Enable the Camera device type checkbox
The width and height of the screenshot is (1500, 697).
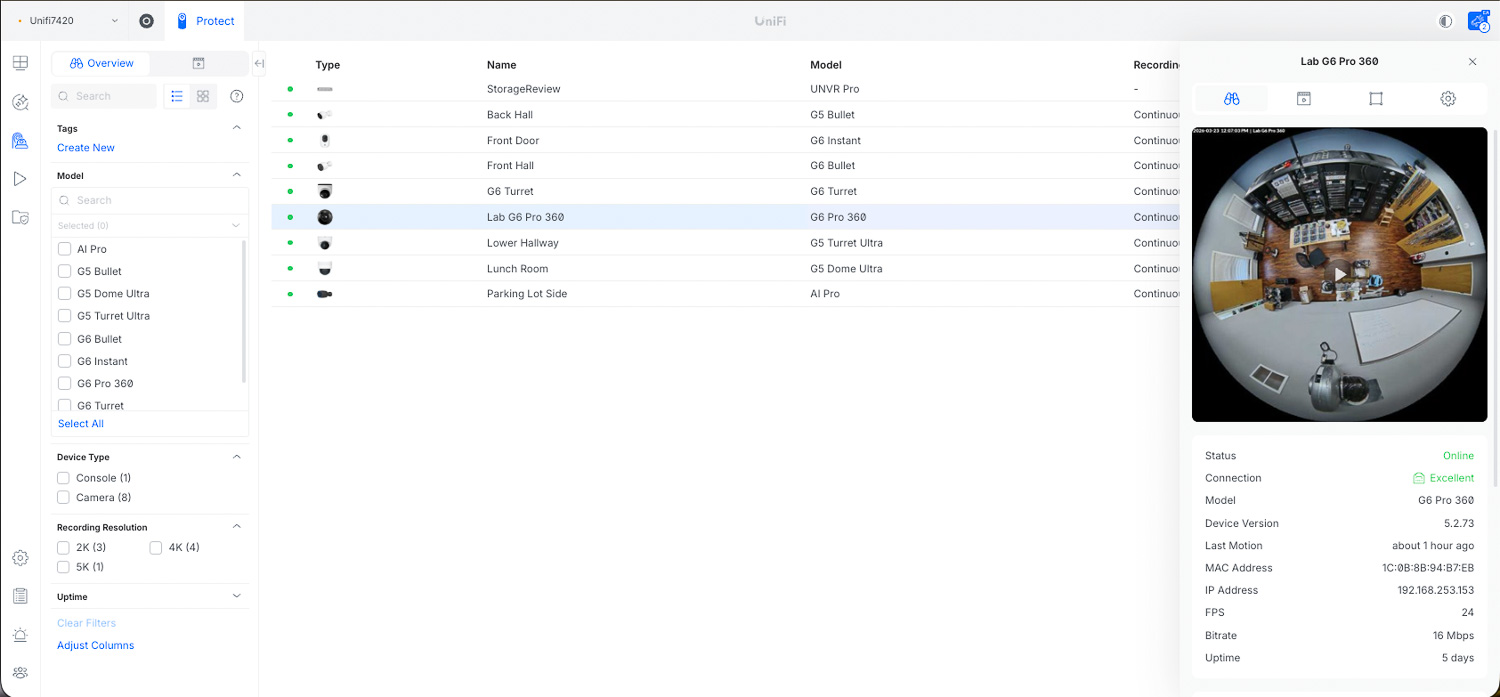tap(63, 497)
